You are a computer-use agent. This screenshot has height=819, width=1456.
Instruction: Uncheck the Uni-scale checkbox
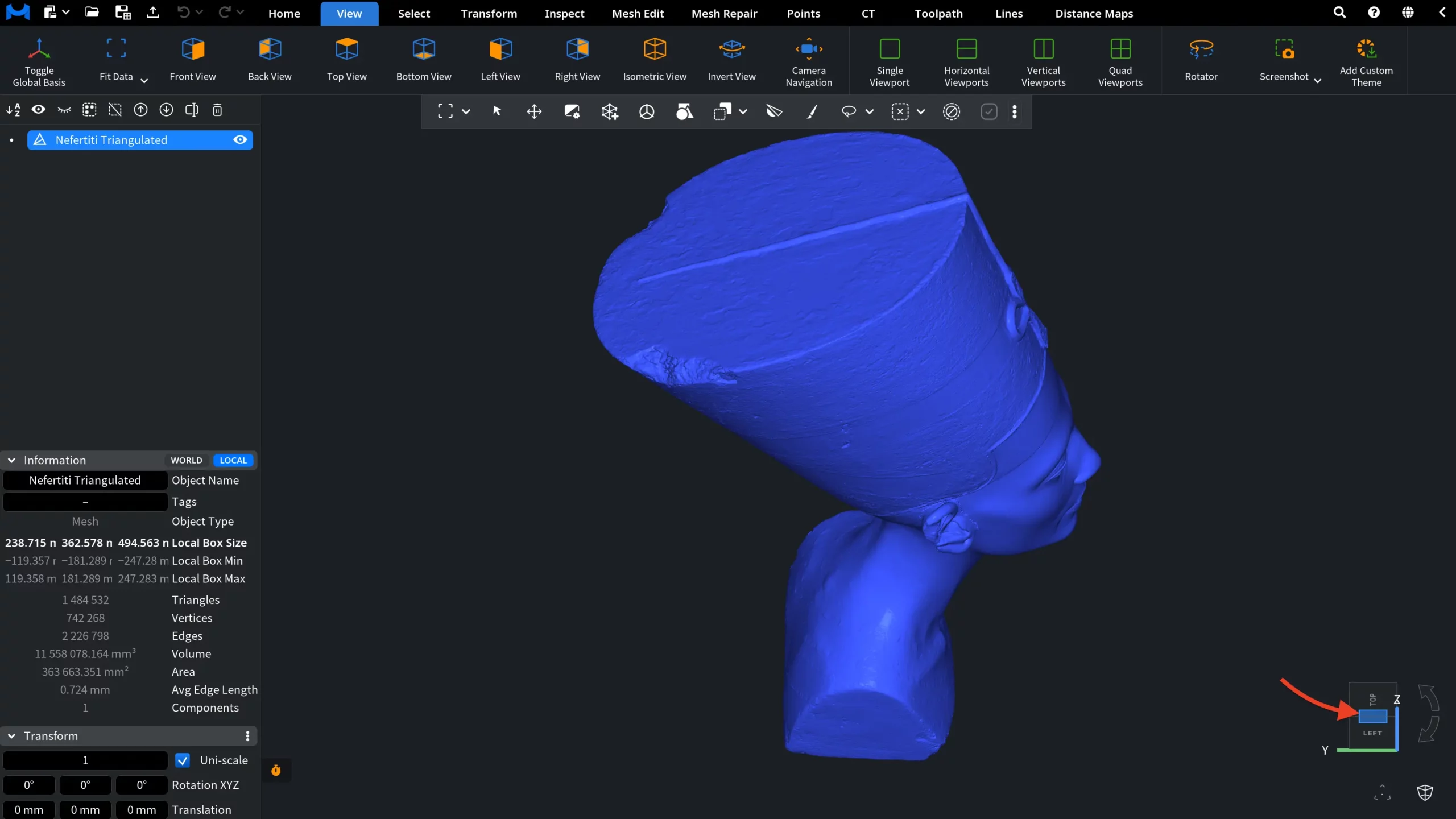(183, 760)
